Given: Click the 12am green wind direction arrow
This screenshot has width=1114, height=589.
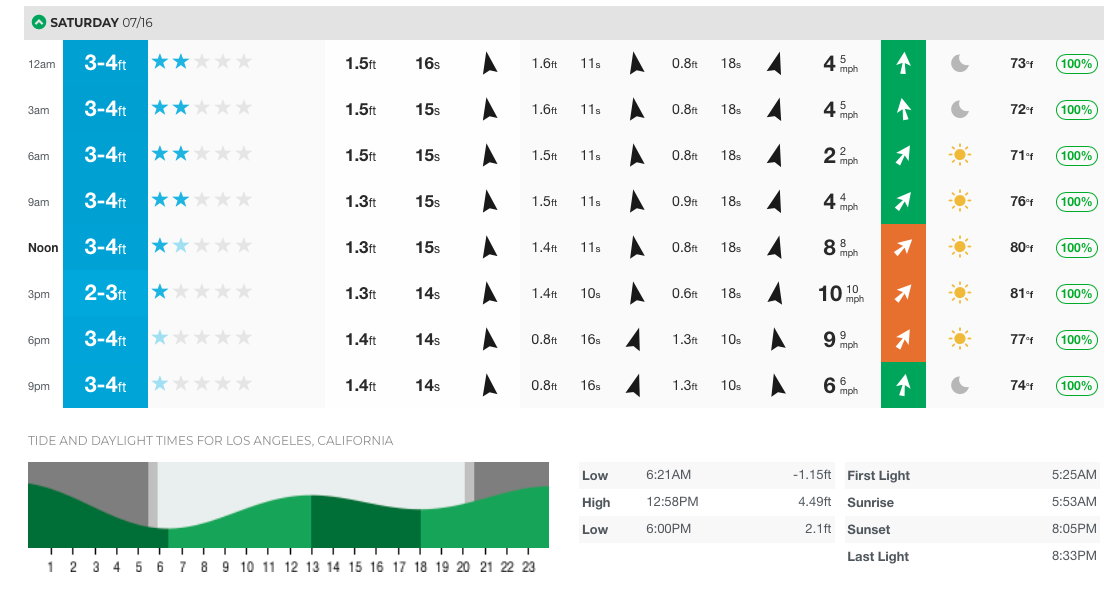Looking at the screenshot, I should 903,64.
